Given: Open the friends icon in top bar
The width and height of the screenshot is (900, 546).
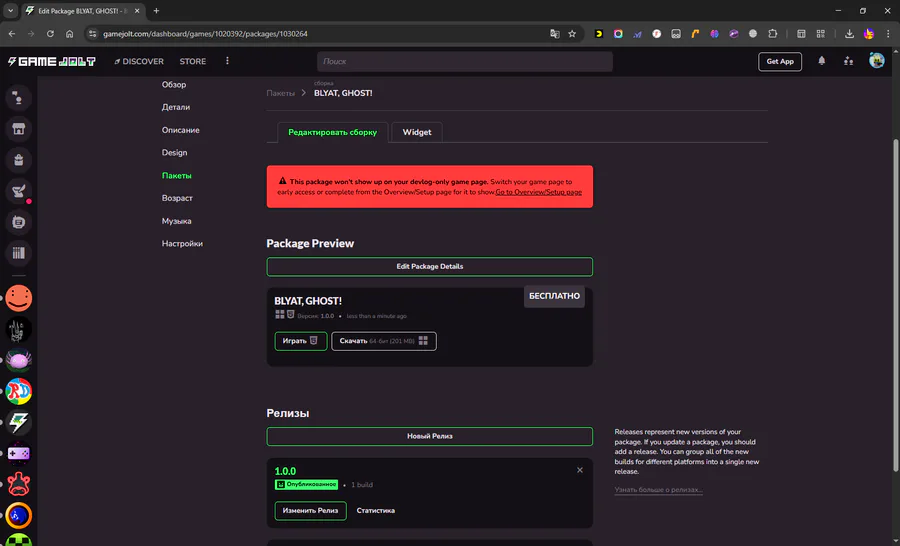Looking at the screenshot, I should pyautogui.click(x=848, y=61).
